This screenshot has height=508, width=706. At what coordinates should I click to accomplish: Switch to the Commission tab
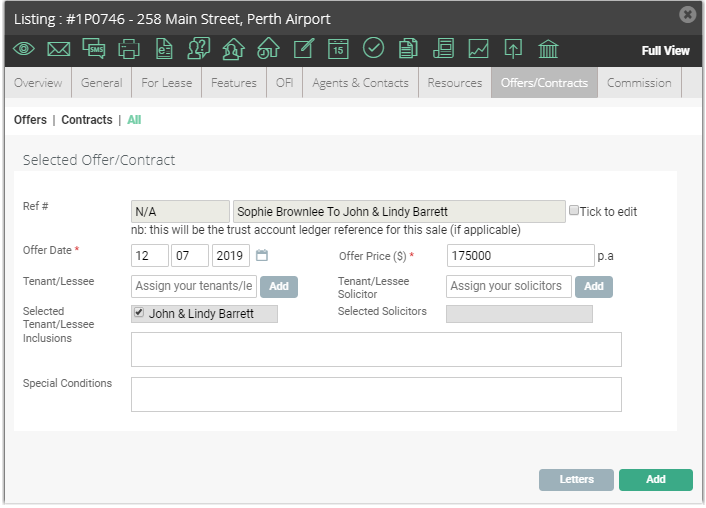point(639,82)
